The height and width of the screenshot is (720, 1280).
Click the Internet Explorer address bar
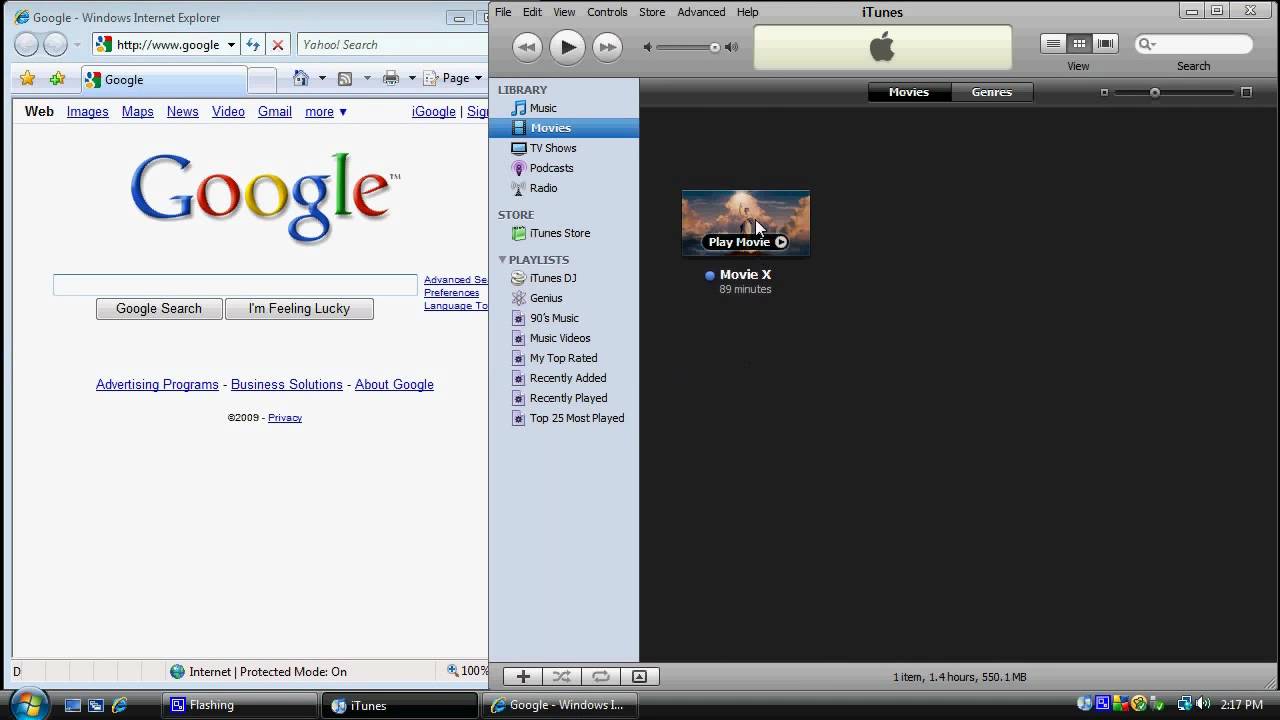(x=166, y=45)
